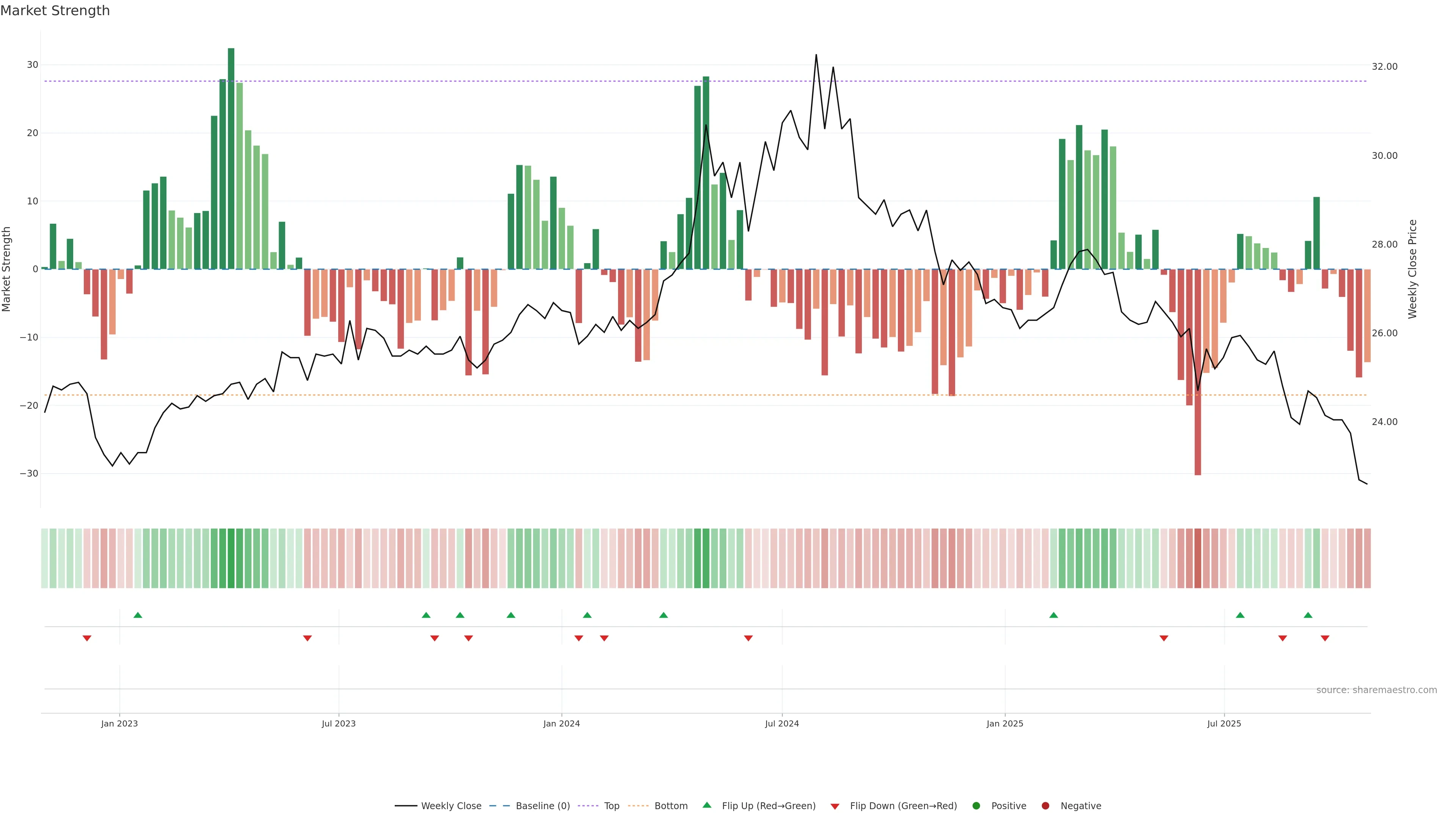Click first red flip-down triangle marker
This screenshot has width=1456, height=819.
pos(87,638)
